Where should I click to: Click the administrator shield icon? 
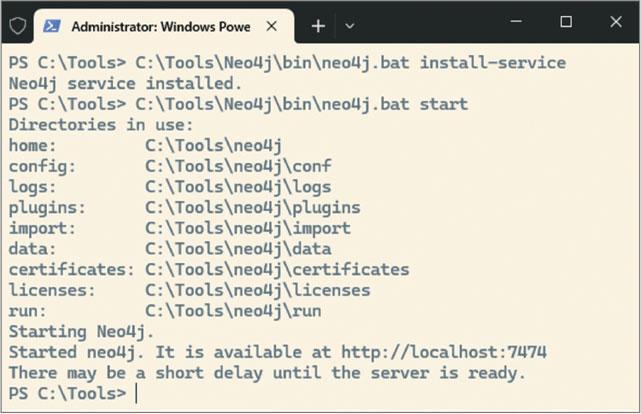(x=15, y=22)
